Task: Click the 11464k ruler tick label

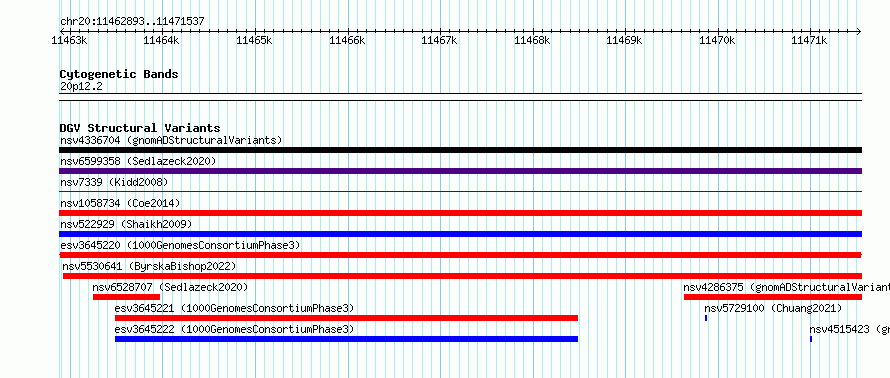Action: 161,40
